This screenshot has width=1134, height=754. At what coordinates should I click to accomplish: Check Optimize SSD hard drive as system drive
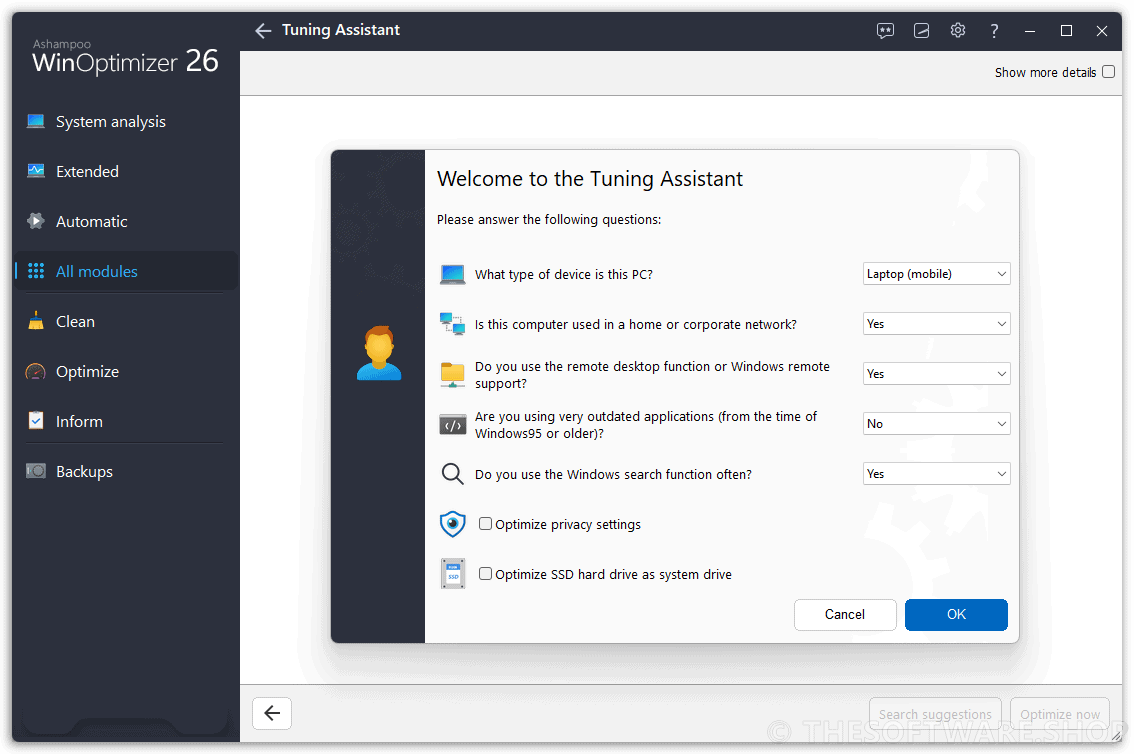(x=485, y=573)
